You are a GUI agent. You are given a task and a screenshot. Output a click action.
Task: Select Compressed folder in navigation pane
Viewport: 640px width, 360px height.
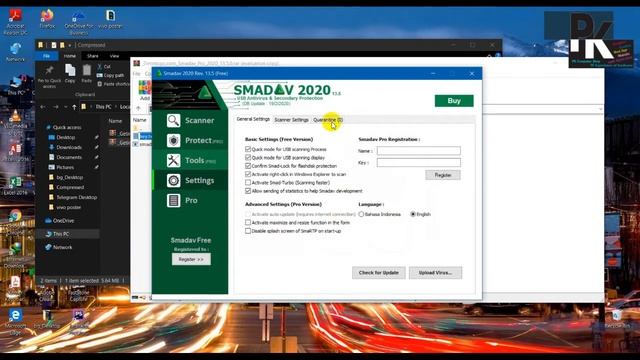coord(66,187)
